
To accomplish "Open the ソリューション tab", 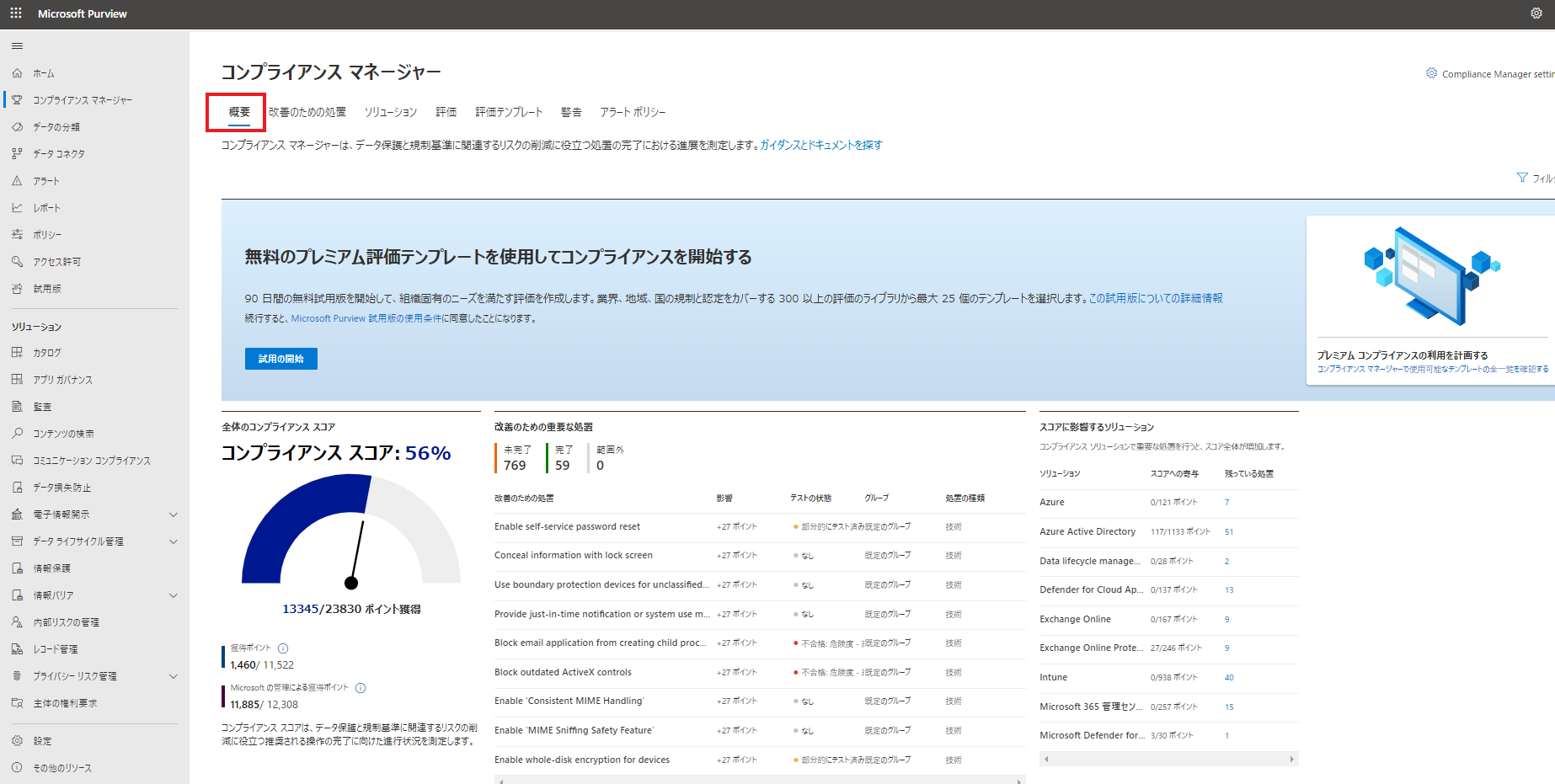I will click(391, 112).
